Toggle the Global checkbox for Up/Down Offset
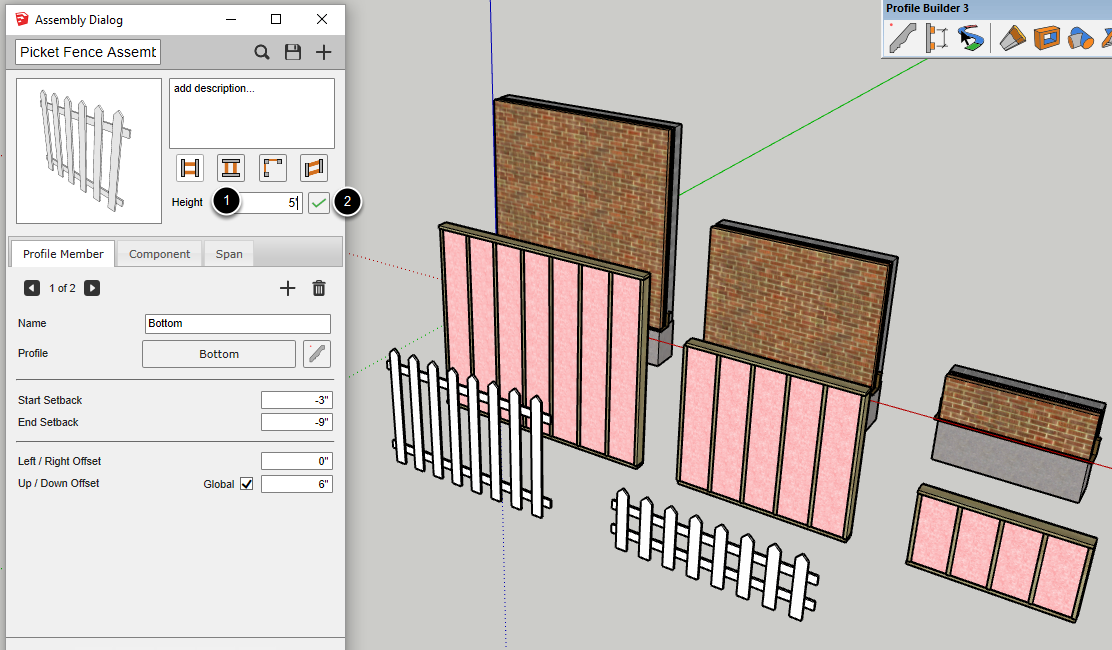Image resolution: width=1112 pixels, height=650 pixels. pos(246,484)
